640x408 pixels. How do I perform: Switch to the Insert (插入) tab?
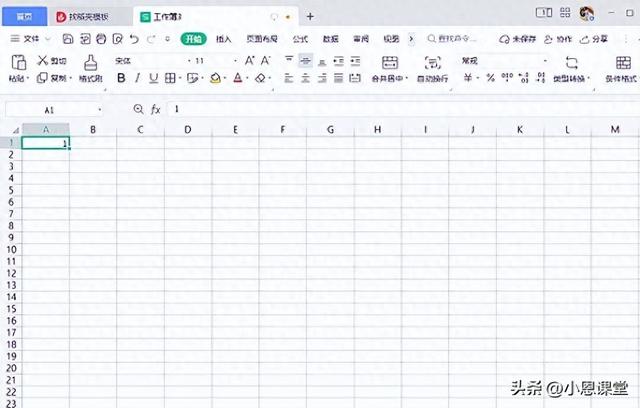click(224, 39)
